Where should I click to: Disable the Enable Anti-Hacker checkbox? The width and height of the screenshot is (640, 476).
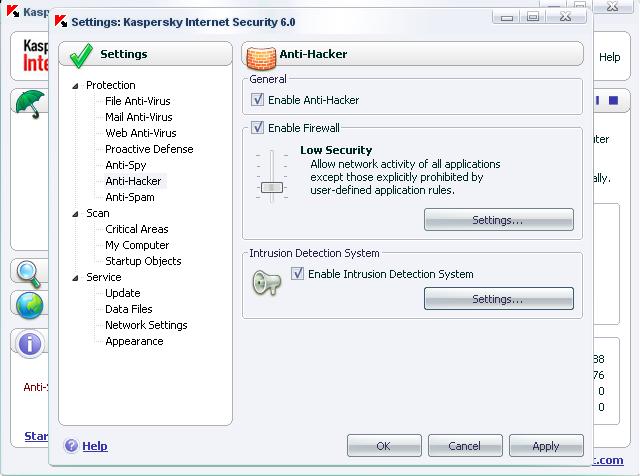tap(258, 100)
